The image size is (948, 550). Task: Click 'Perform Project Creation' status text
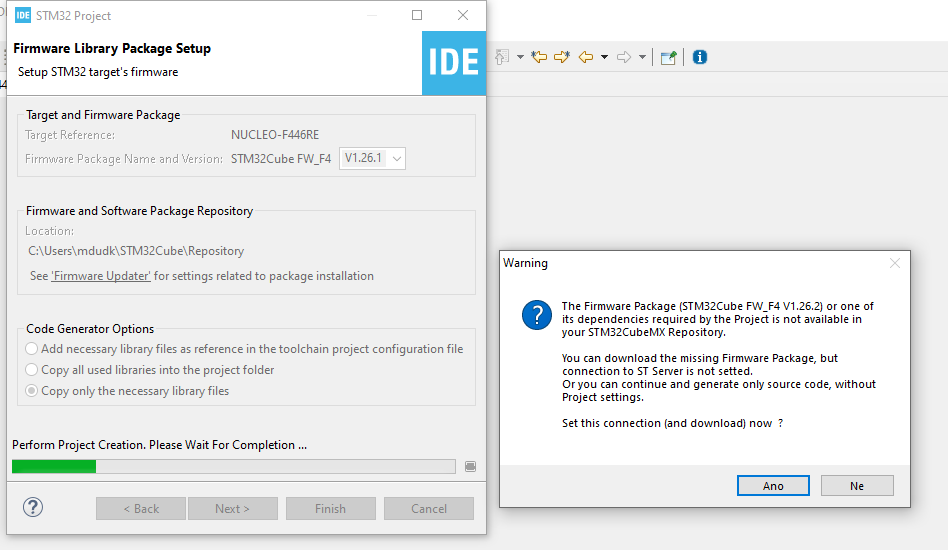(160, 445)
